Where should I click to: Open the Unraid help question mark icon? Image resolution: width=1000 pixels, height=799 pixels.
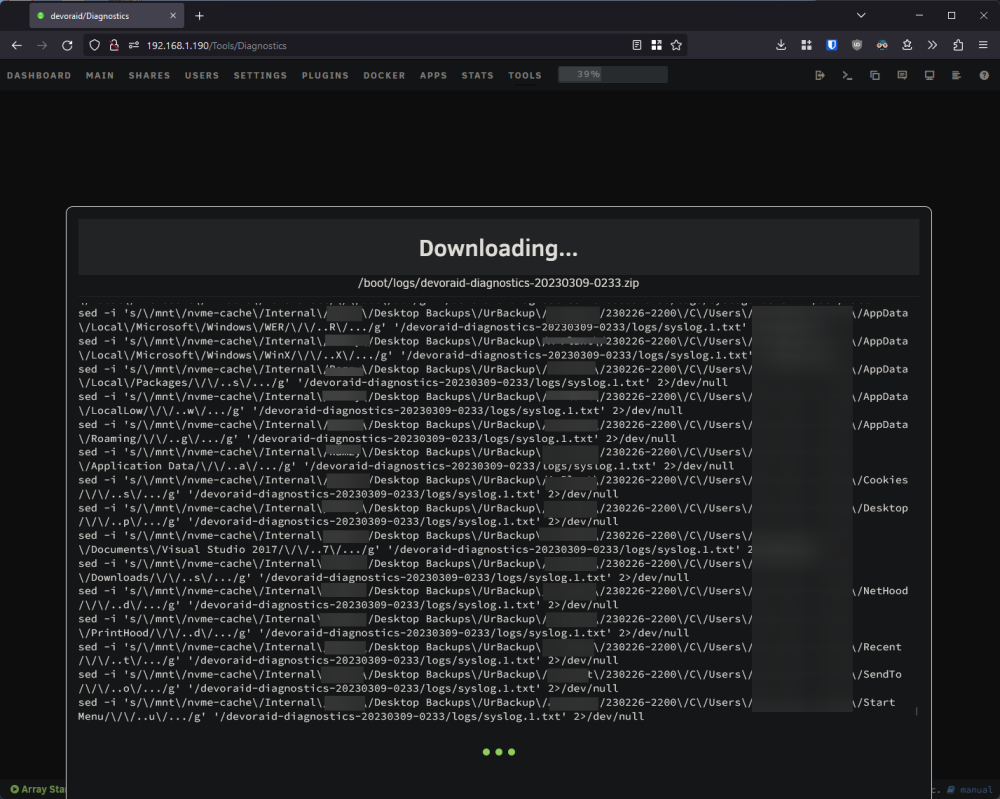tap(983, 75)
